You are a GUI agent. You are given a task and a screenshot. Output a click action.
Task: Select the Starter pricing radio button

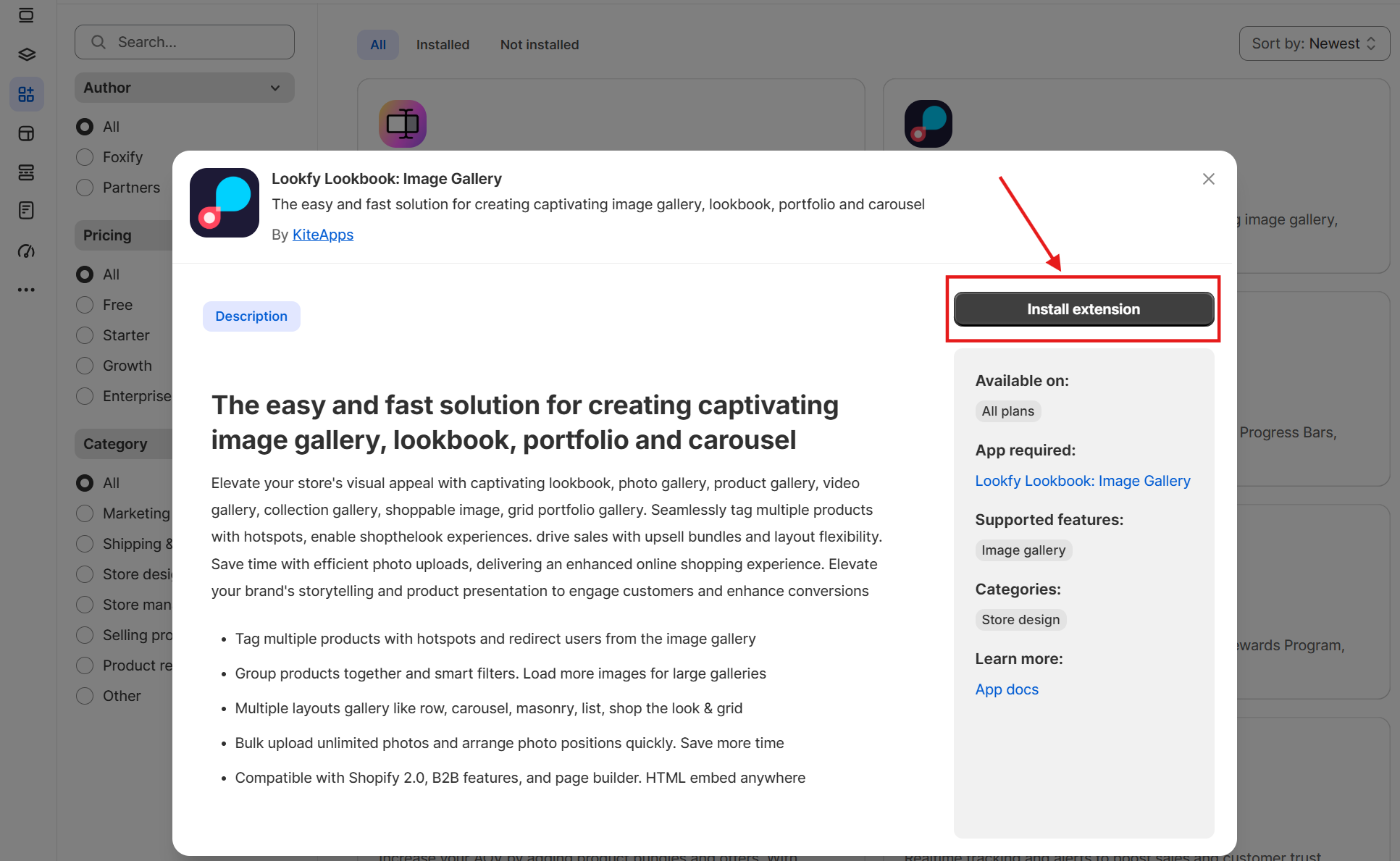[x=85, y=335]
